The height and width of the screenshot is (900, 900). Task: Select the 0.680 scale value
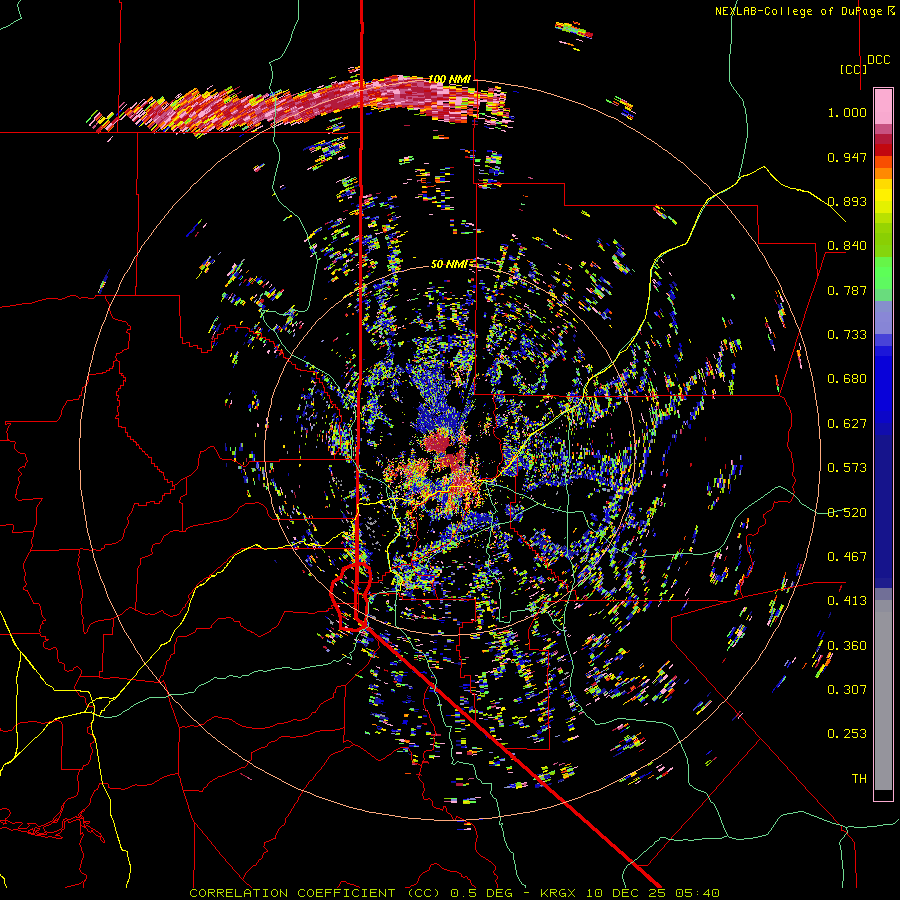(x=847, y=379)
